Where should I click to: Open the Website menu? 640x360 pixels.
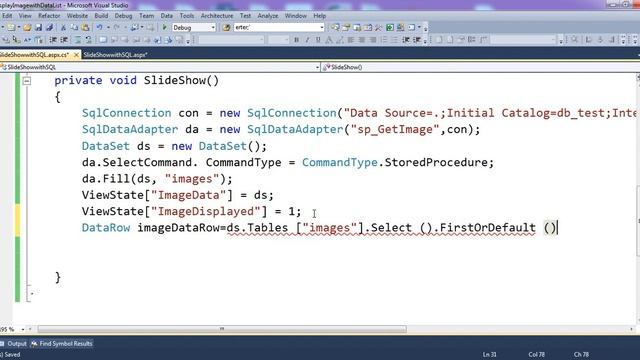pos(77,16)
